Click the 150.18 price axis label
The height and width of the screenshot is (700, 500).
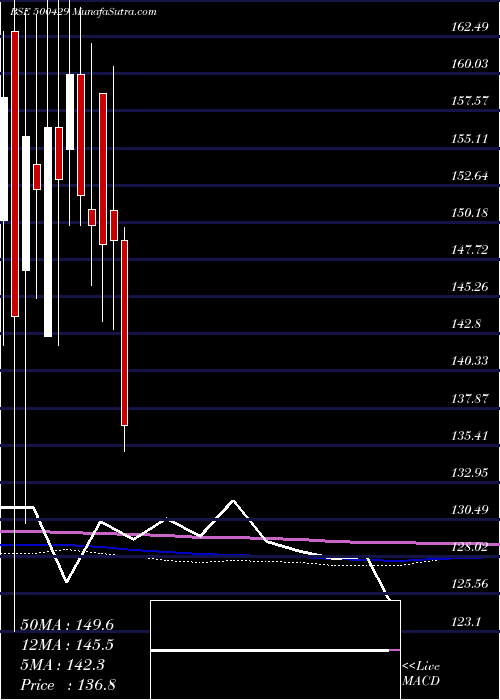[469, 212]
